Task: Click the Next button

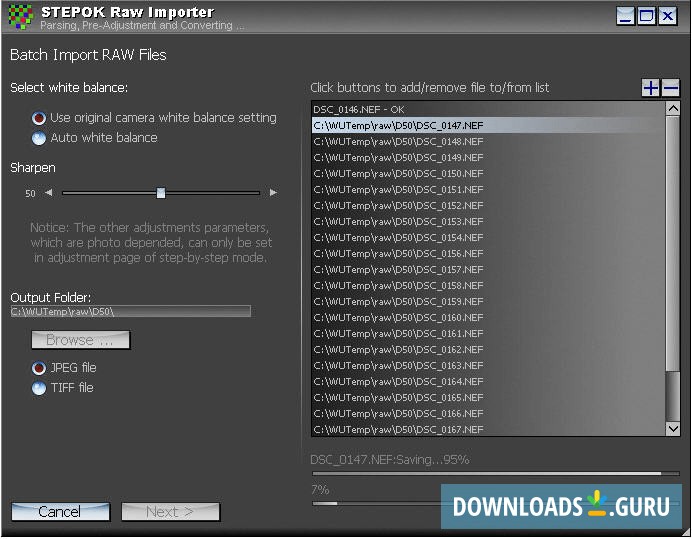Action: click(x=170, y=512)
